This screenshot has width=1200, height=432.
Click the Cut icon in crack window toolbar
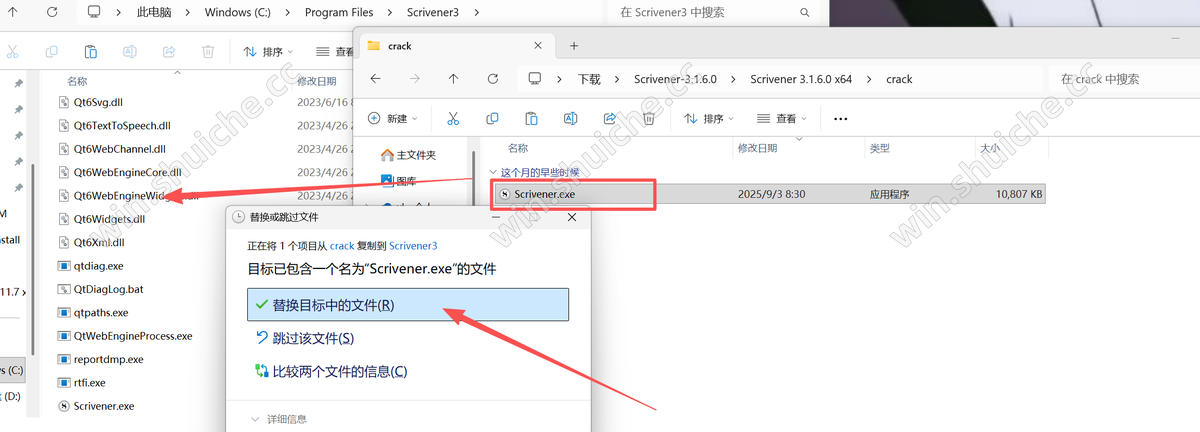[x=452, y=118]
